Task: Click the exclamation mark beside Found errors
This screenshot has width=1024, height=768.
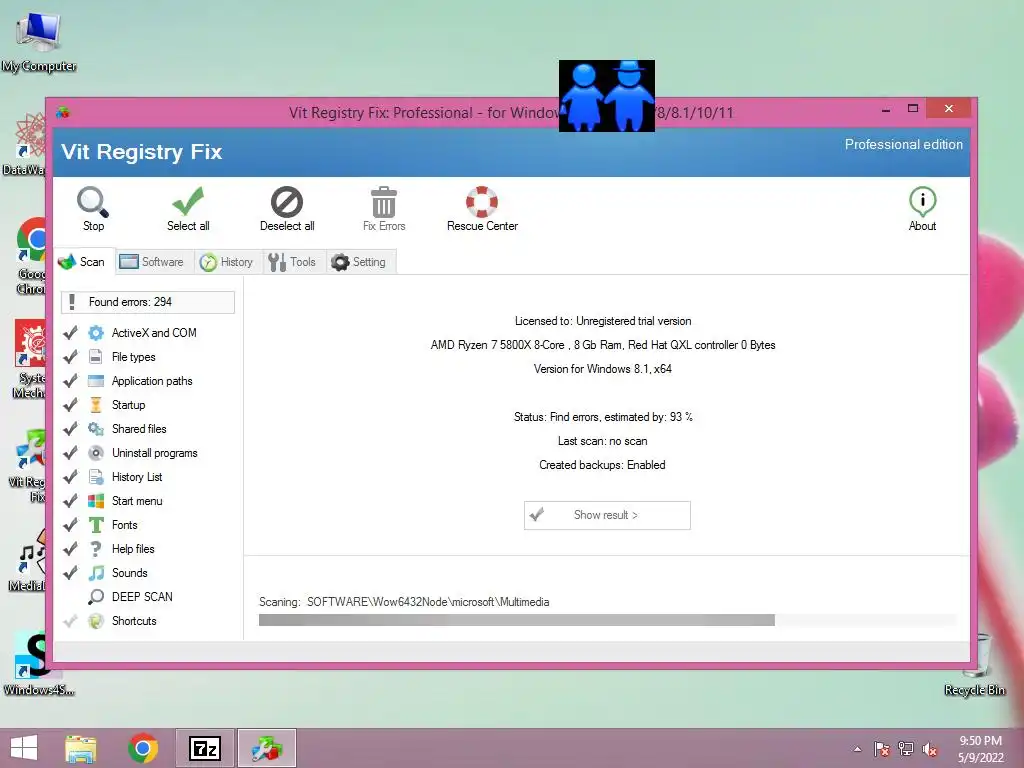Action: click(72, 302)
